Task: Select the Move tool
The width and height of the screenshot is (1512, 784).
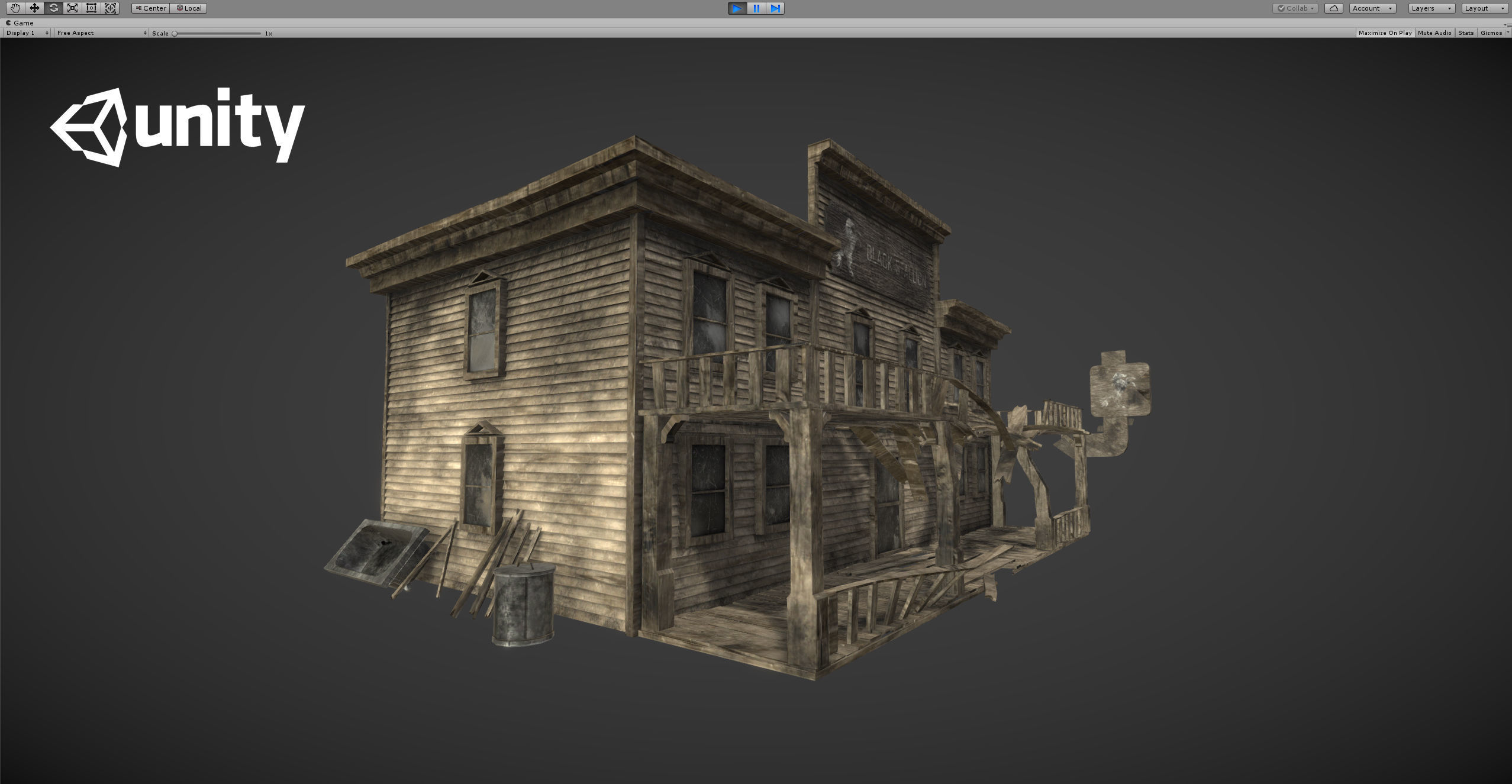Action: [34, 8]
